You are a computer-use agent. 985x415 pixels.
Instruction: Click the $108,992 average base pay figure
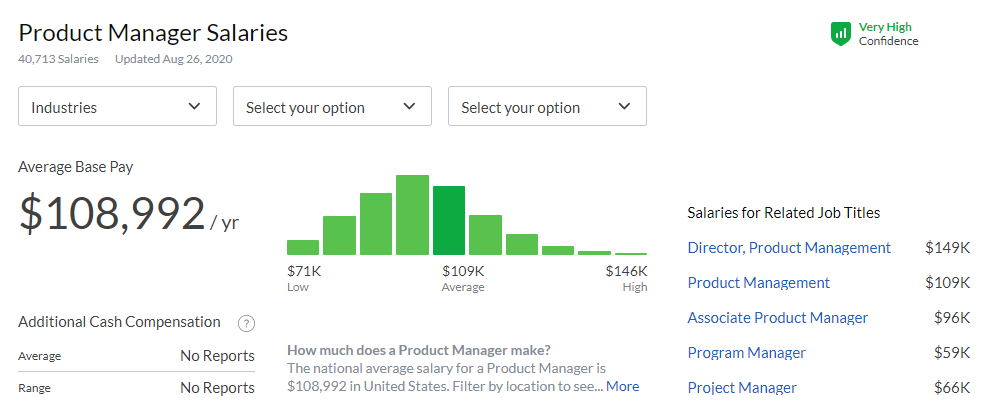tap(112, 214)
